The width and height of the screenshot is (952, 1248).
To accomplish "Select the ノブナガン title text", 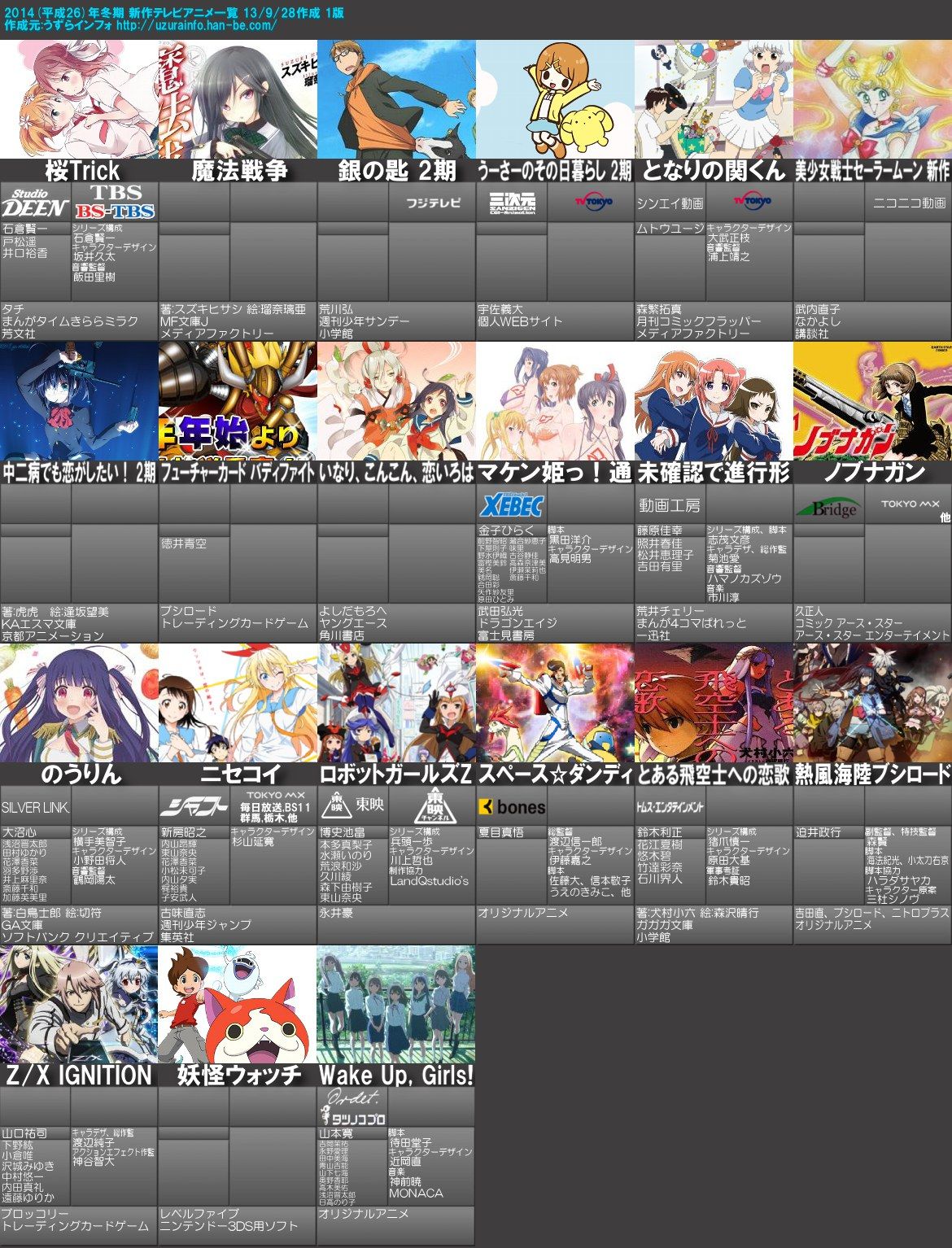I will [x=874, y=472].
